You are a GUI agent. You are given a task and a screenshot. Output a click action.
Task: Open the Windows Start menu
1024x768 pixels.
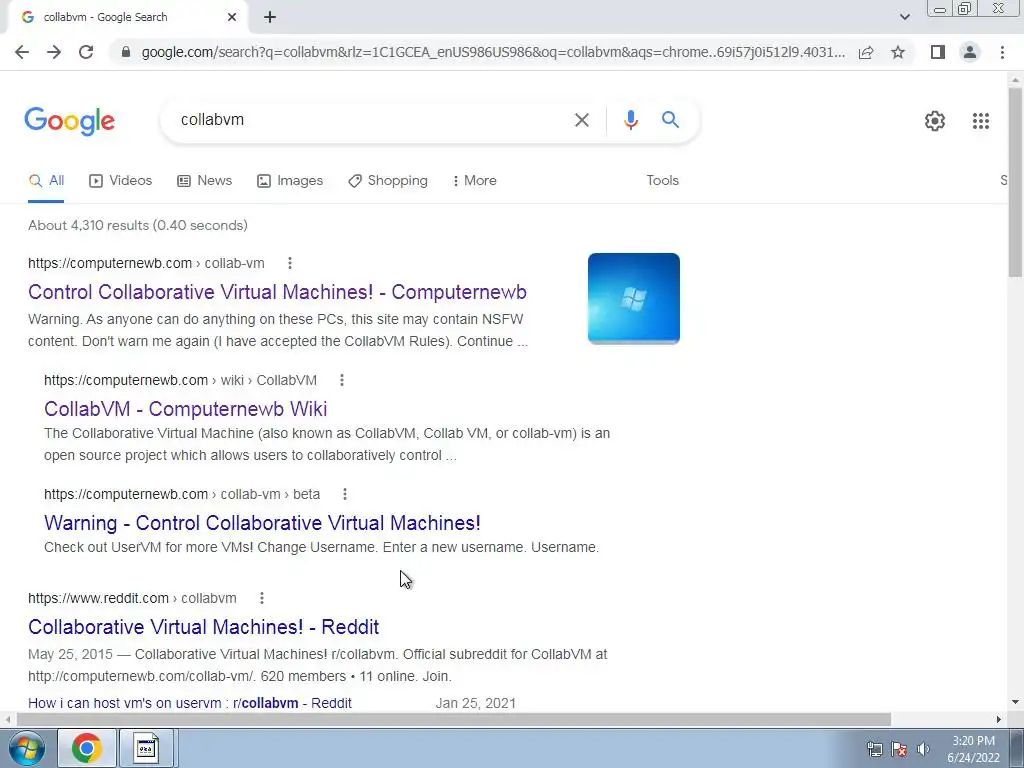point(27,748)
